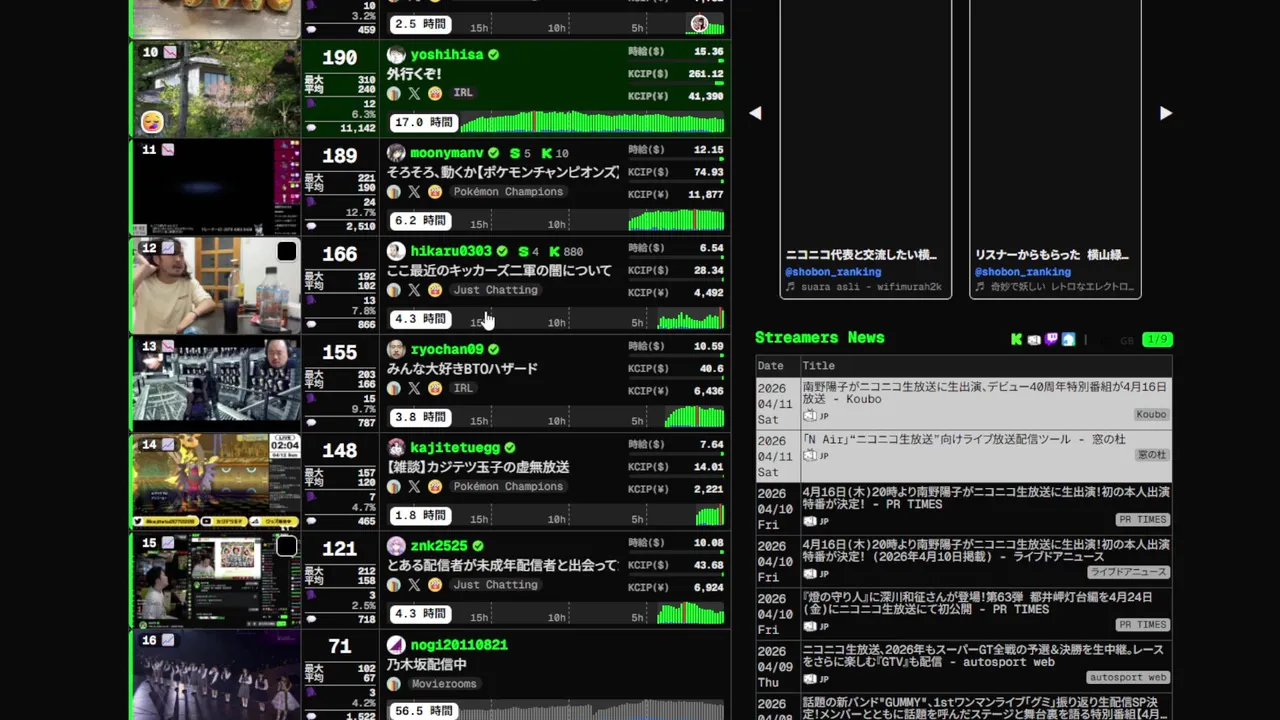The image size is (1280, 720).
Task: Open the X icon in znk2525's row
Action: [414, 585]
